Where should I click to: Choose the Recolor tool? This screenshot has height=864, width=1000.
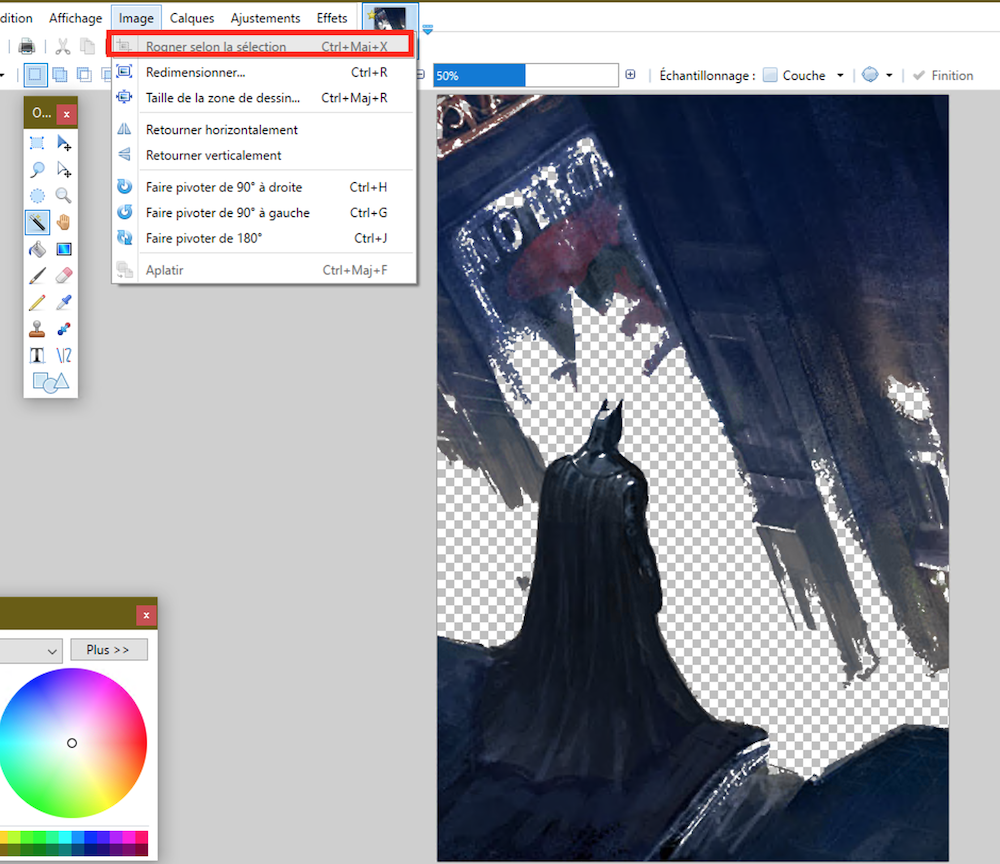[64, 329]
